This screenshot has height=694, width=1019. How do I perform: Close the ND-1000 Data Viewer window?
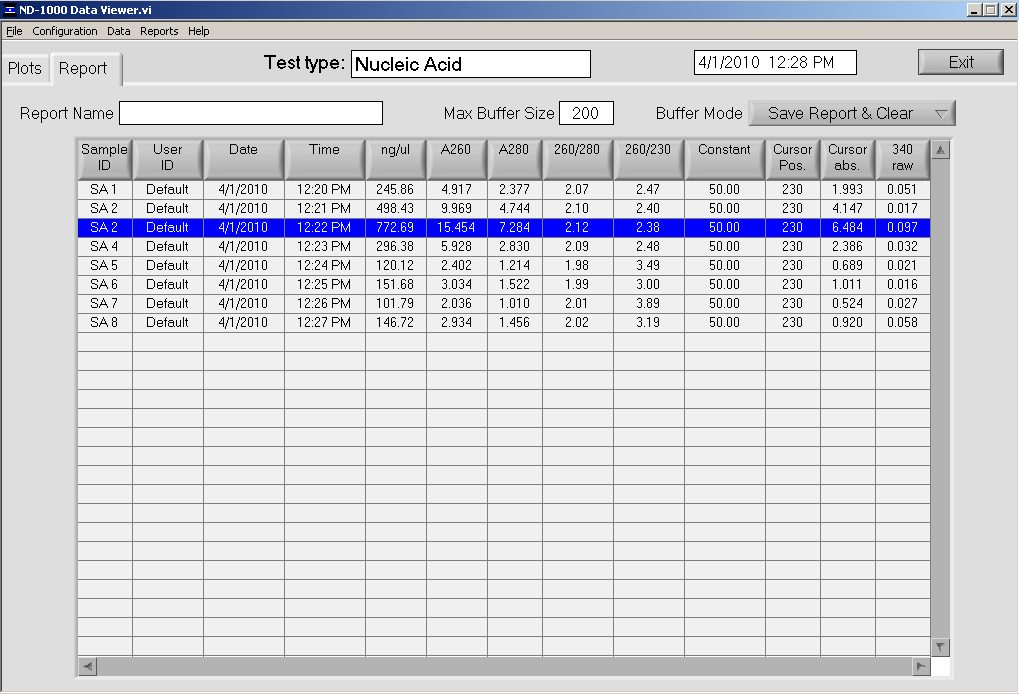(1008, 10)
